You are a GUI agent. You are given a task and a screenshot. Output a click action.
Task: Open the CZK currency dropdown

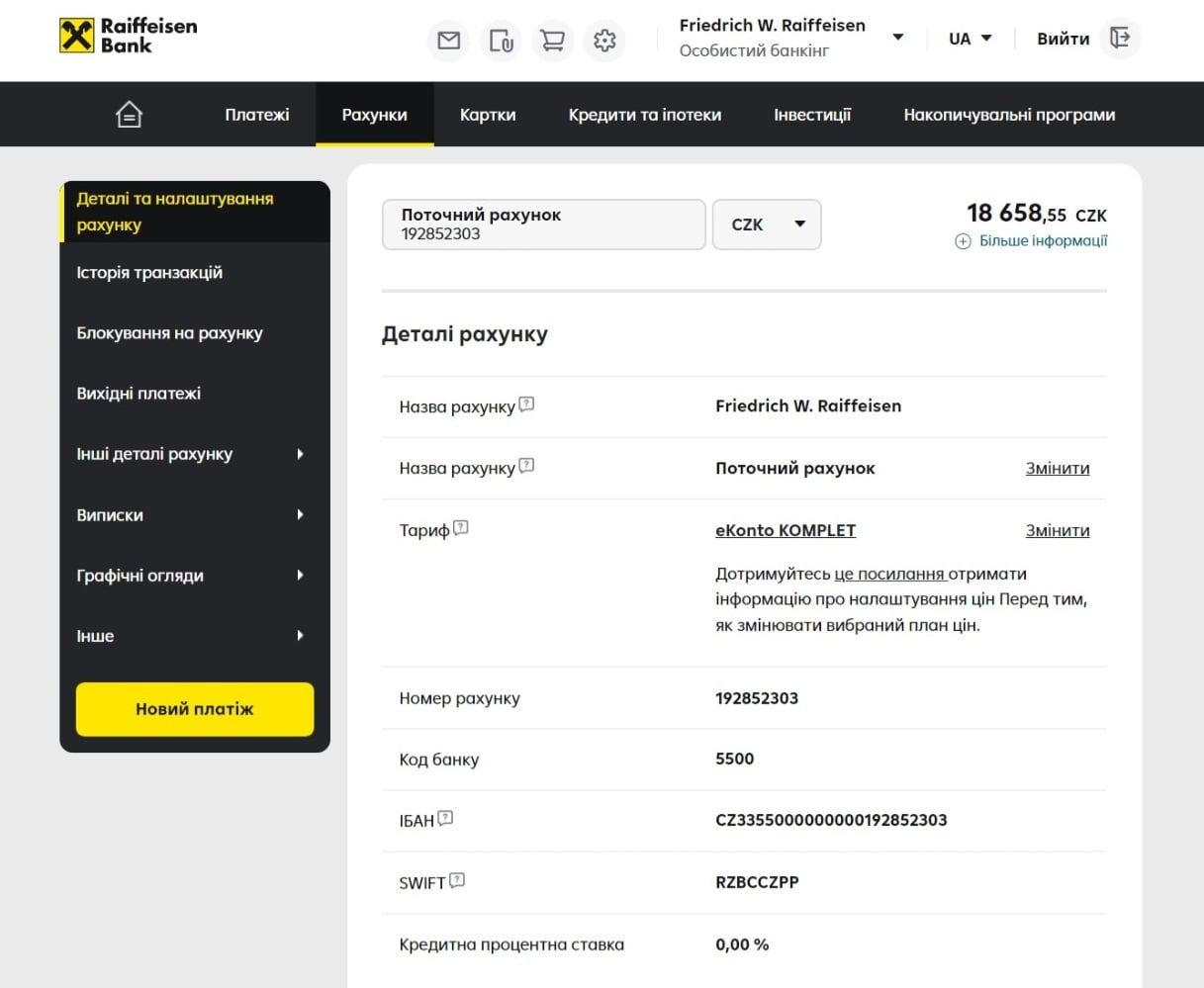[767, 225]
